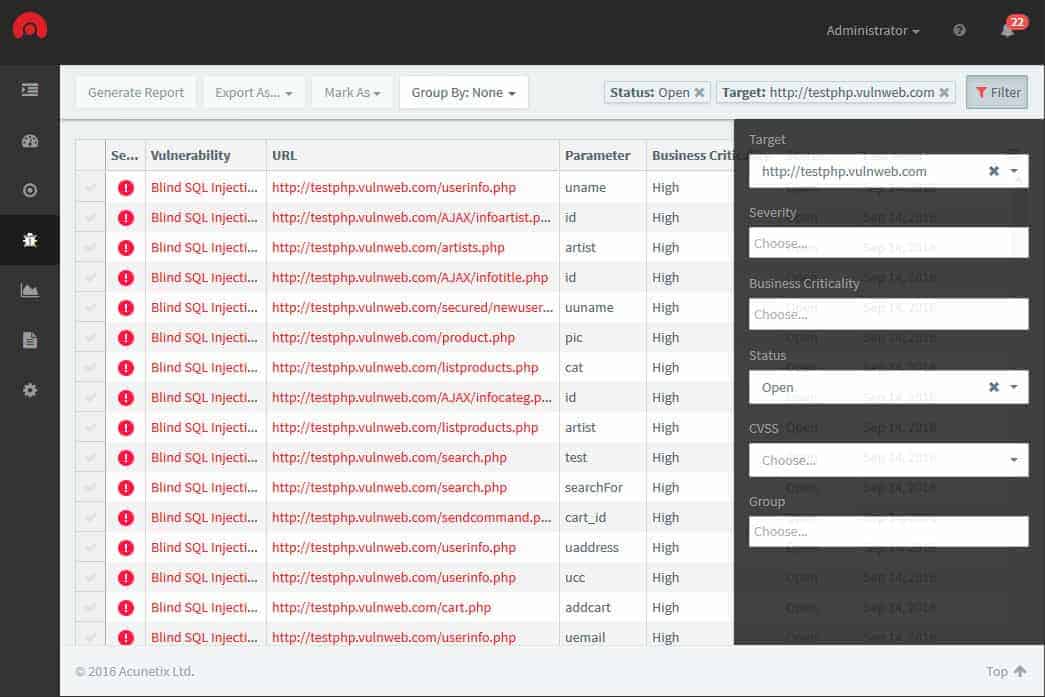This screenshot has width=1045, height=697.
Task: Expand the CVSS Choose dropdown
Action: coord(888,460)
